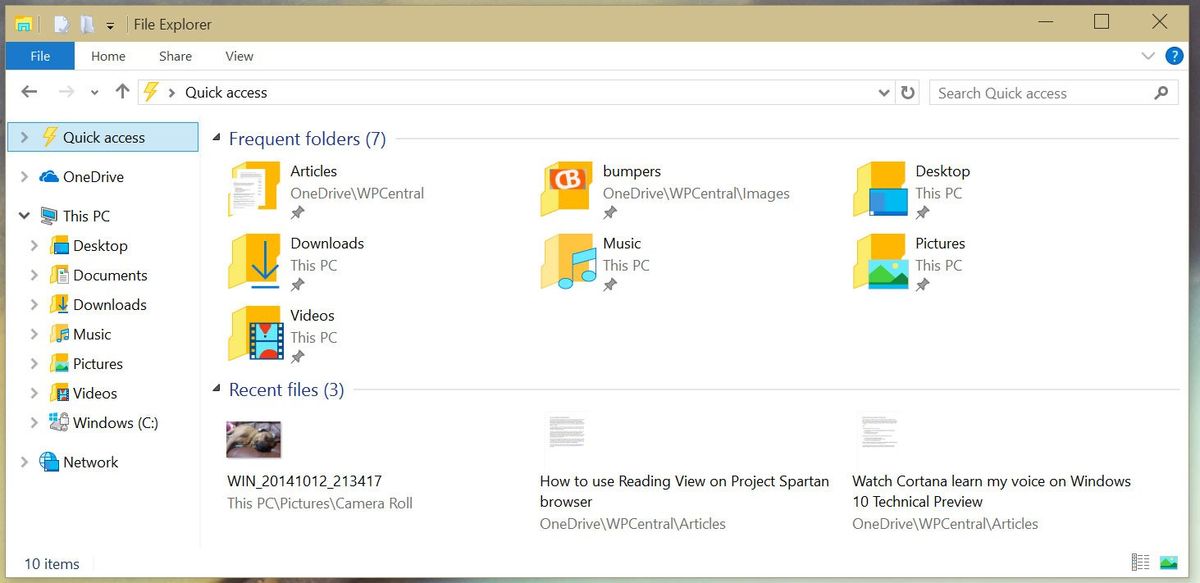Open the WIN_20141012_213417 photo thumbnail

[x=253, y=439]
